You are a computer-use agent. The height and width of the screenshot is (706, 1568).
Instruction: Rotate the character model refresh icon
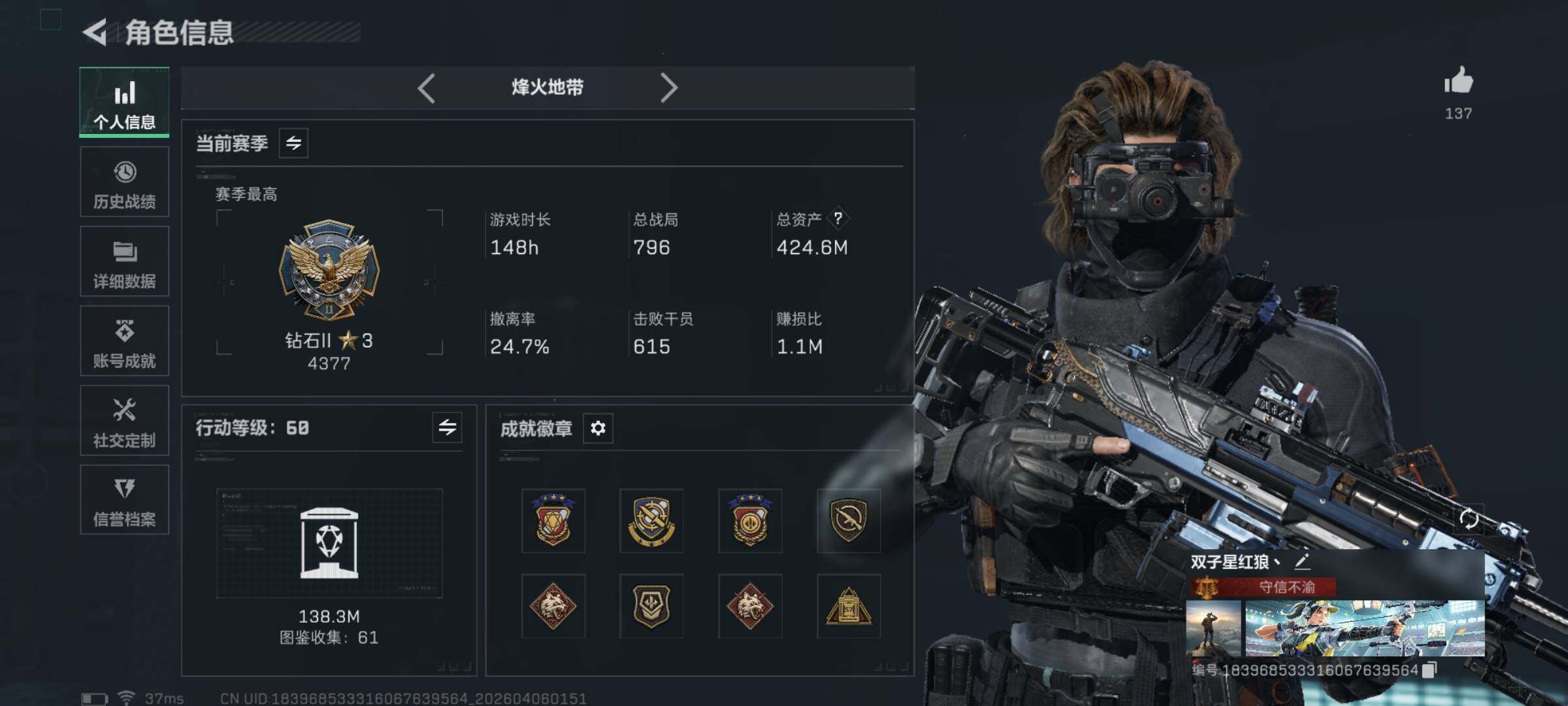coord(1469,519)
